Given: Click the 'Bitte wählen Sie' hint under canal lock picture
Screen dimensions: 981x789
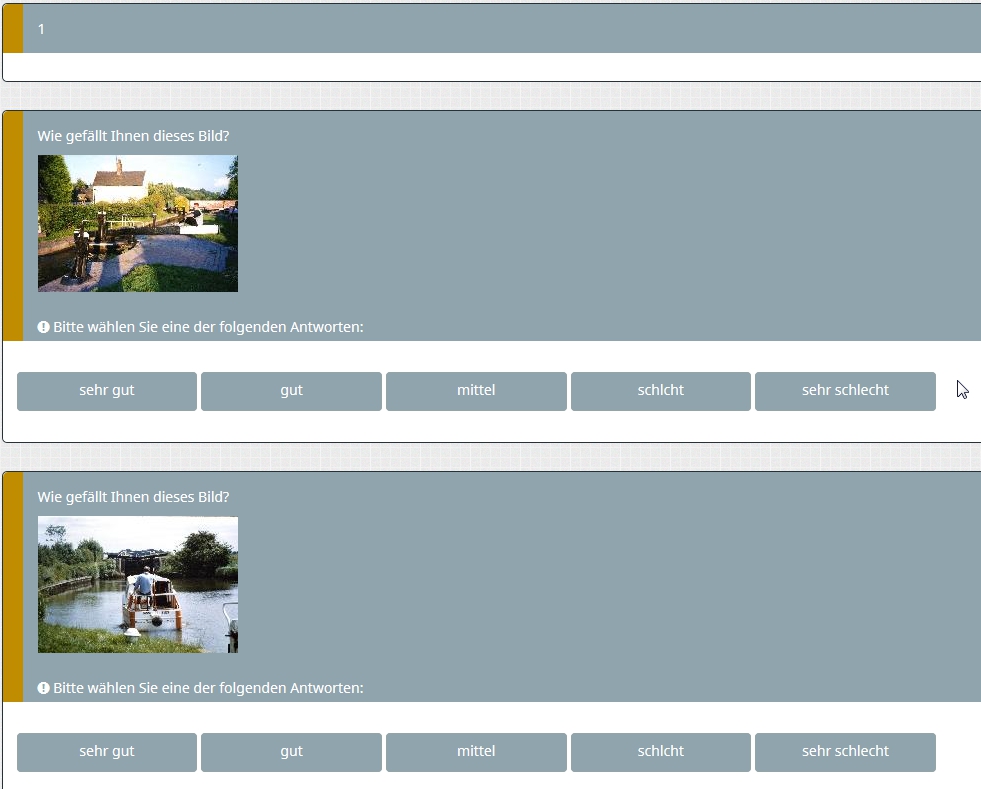Looking at the screenshot, I should (208, 327).
